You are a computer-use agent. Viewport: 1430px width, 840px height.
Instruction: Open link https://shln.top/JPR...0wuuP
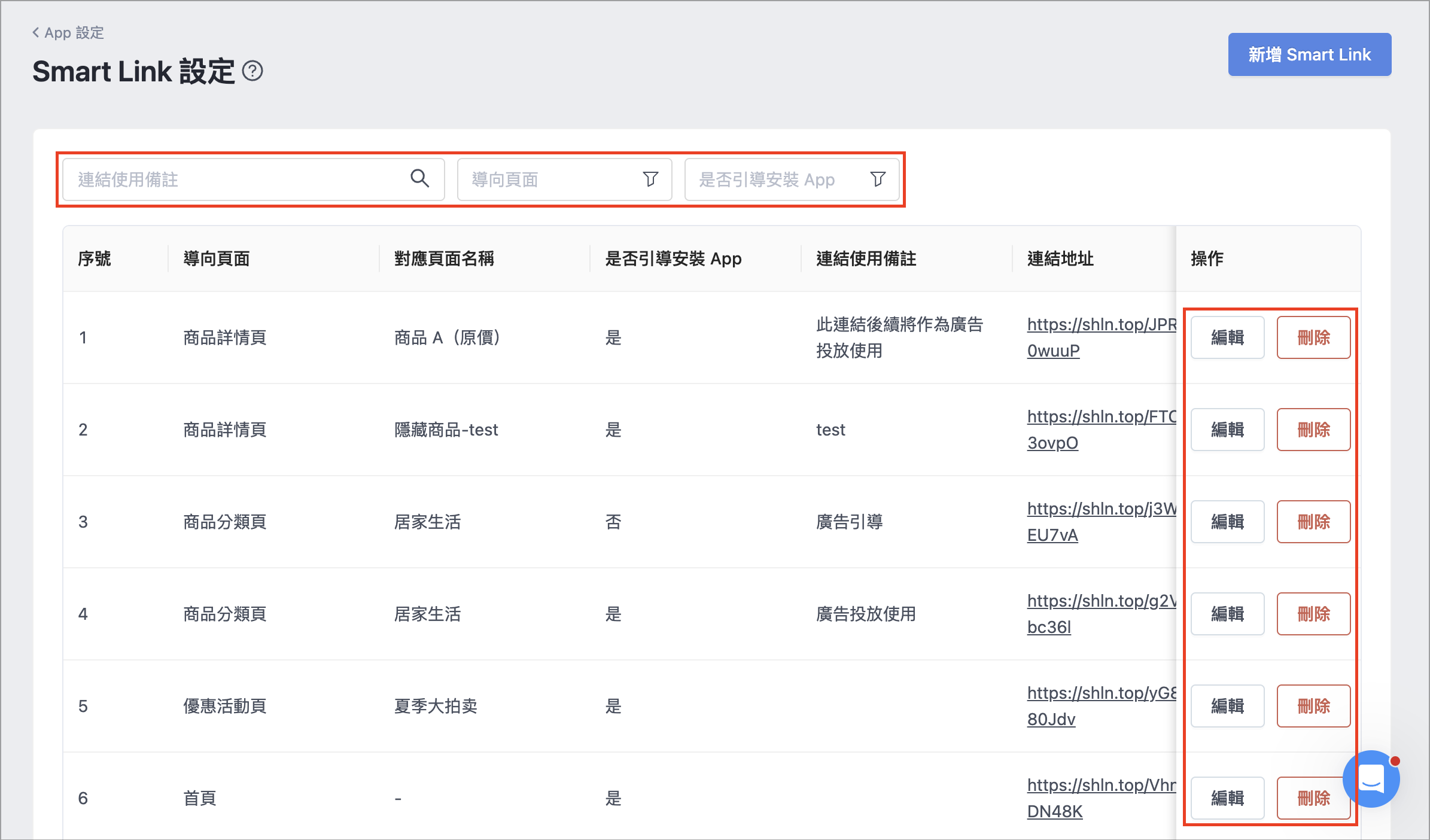(1102, 337)
